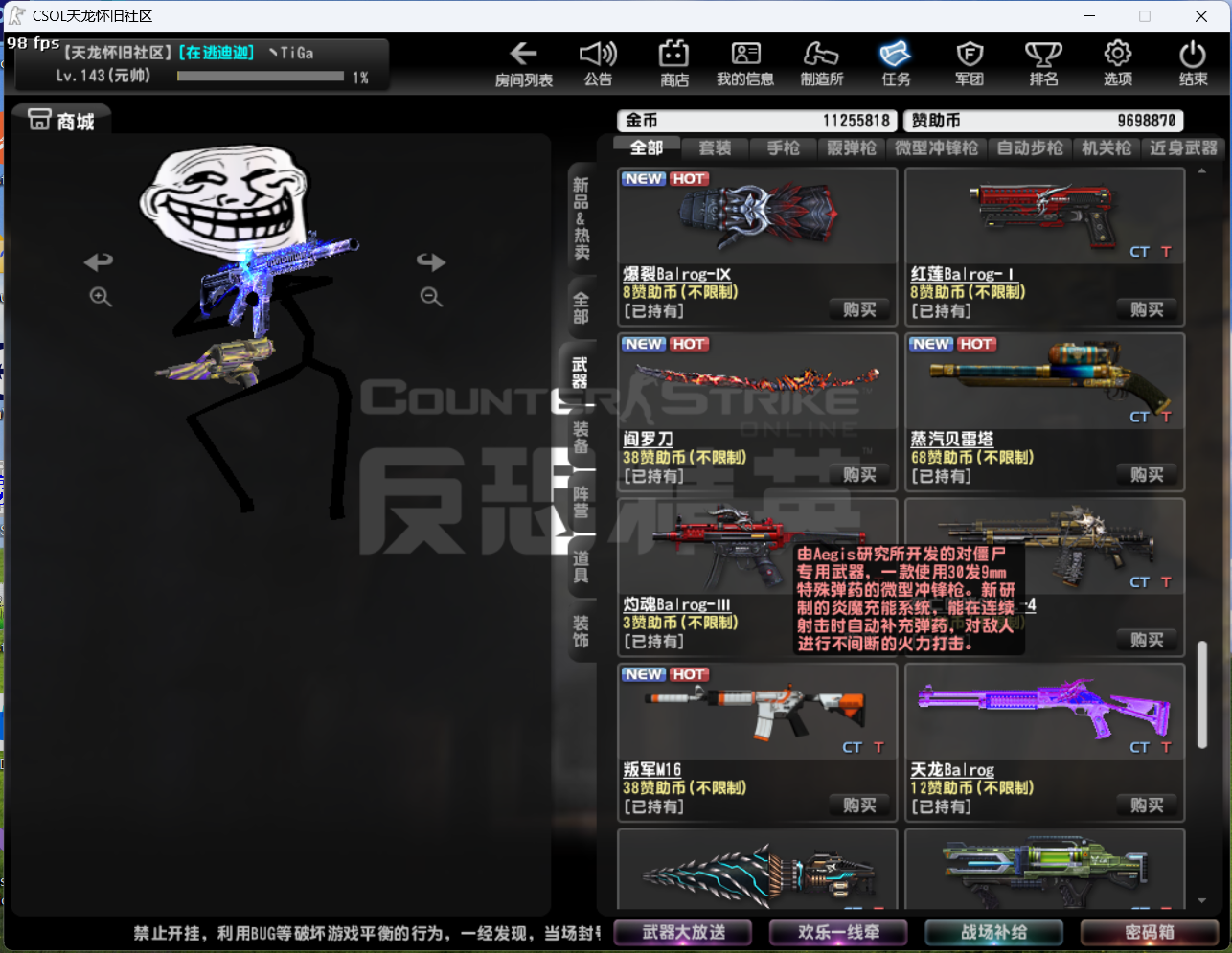Rotate character preview left arrow

coord(99,261)
